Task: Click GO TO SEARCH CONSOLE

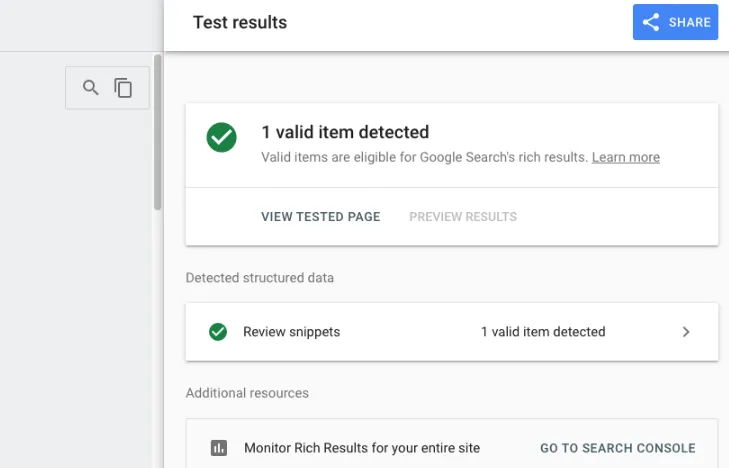Action: [618, 448]
